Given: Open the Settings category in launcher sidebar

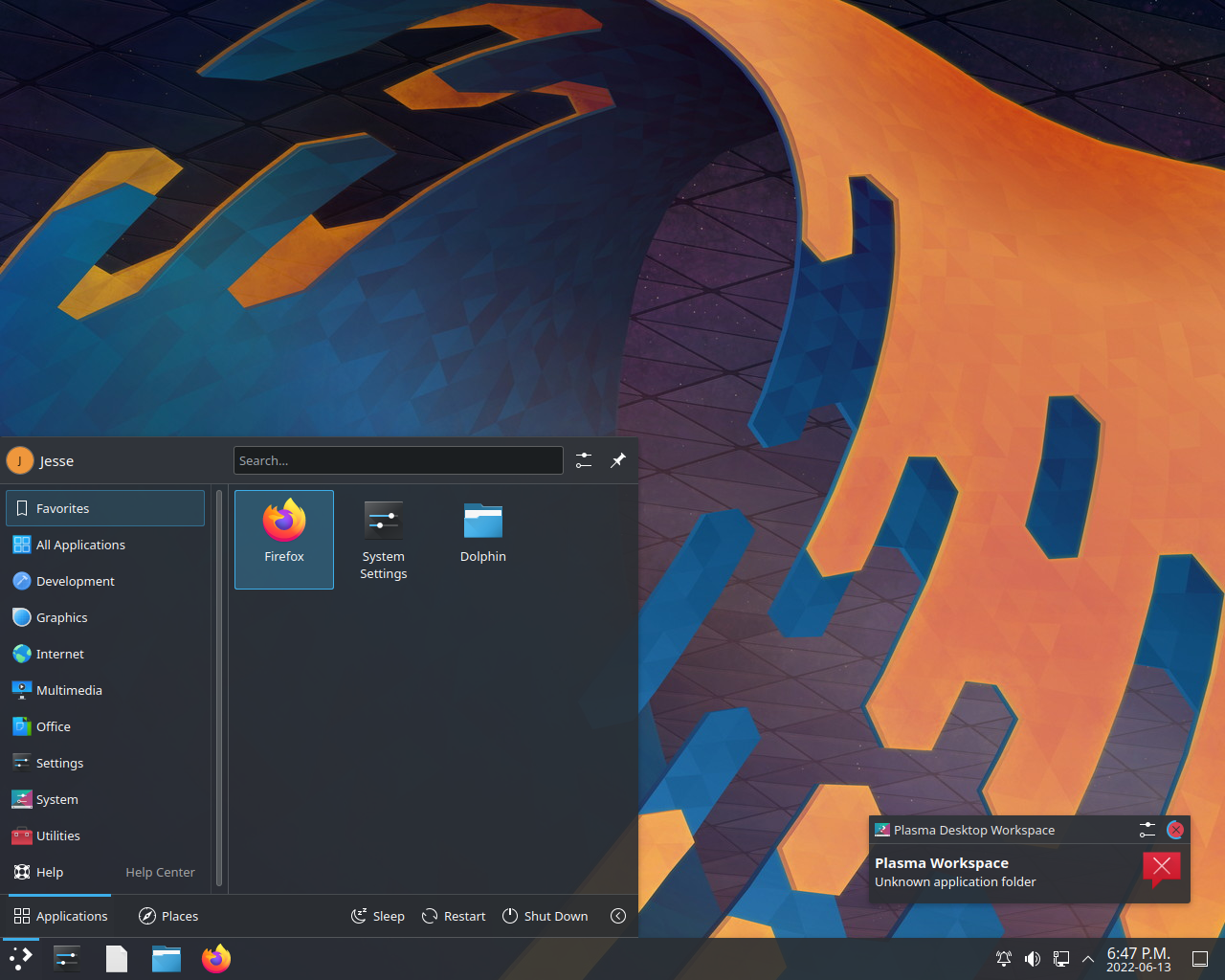Looking at the screenshot, I should 105,763.
